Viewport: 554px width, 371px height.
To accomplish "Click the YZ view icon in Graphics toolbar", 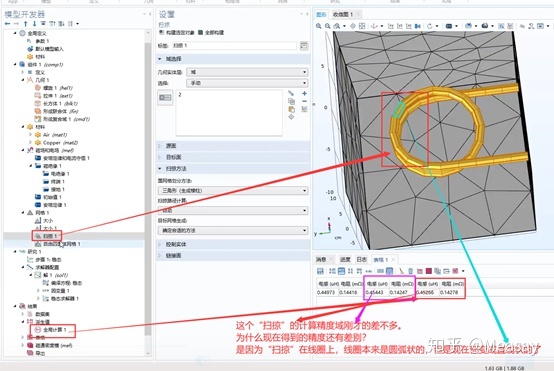I will point(400,26).
